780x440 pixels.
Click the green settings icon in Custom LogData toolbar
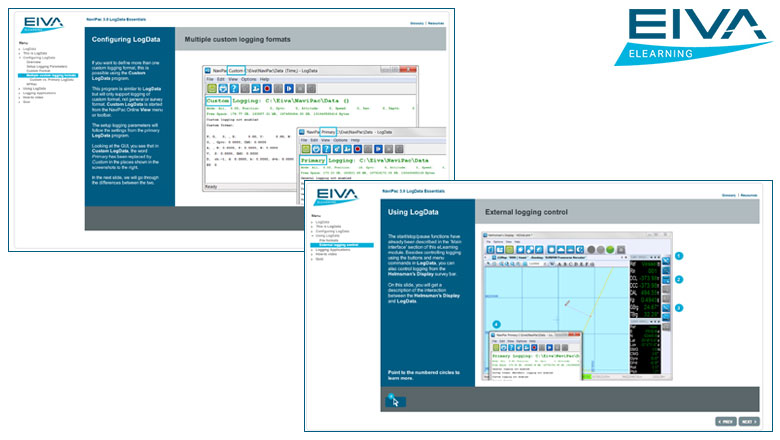tap(212, 88)
